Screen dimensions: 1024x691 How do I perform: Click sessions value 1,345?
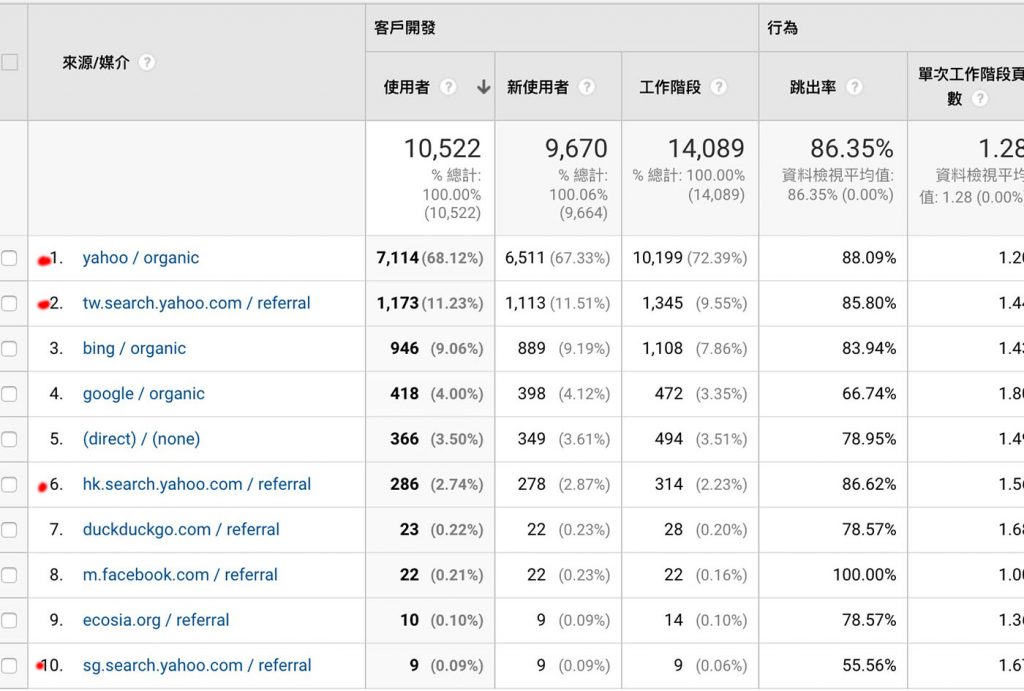[x=662, y=303]
